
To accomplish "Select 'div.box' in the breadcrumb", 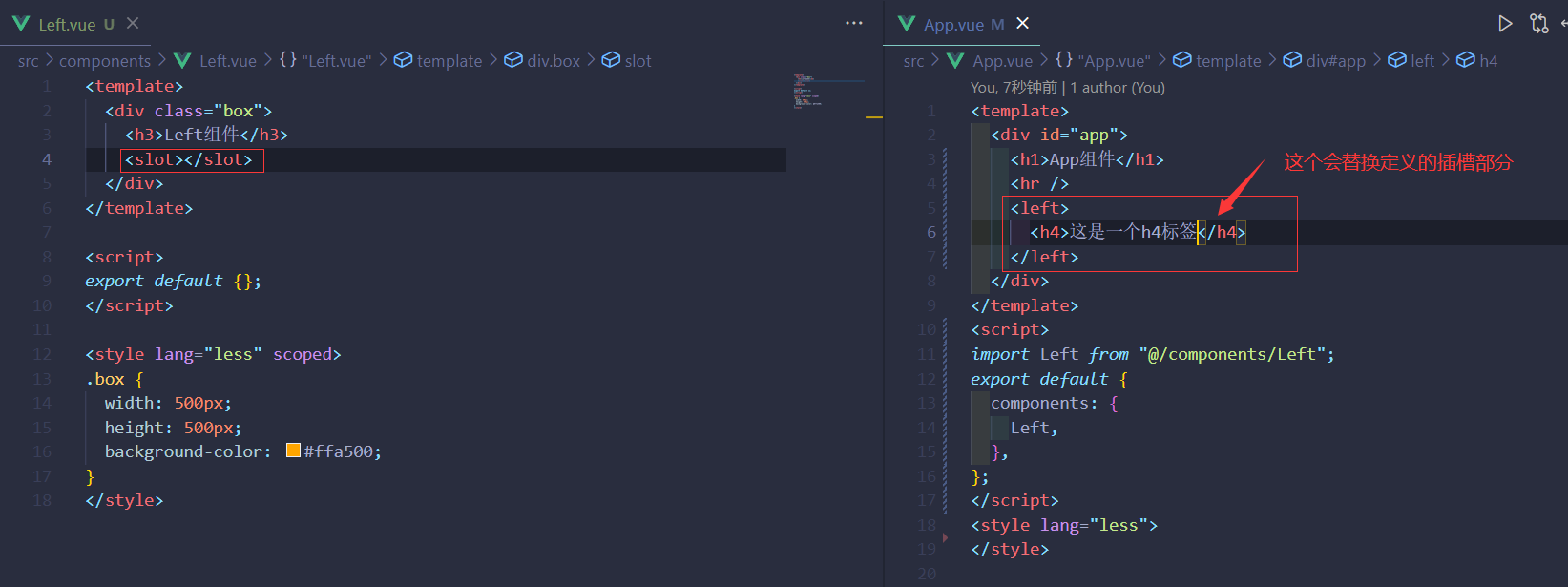I will (554, 61).
